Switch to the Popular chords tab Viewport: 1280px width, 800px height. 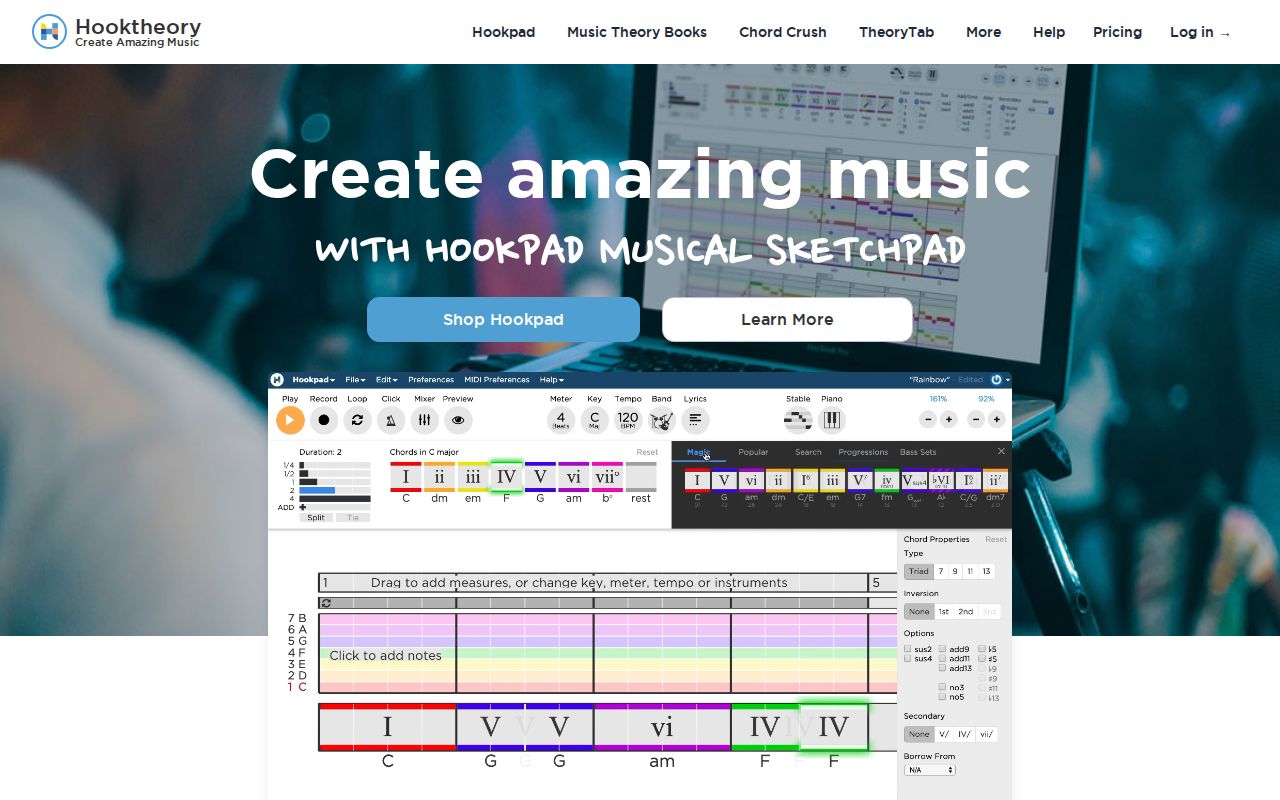[x=753, y=452]
